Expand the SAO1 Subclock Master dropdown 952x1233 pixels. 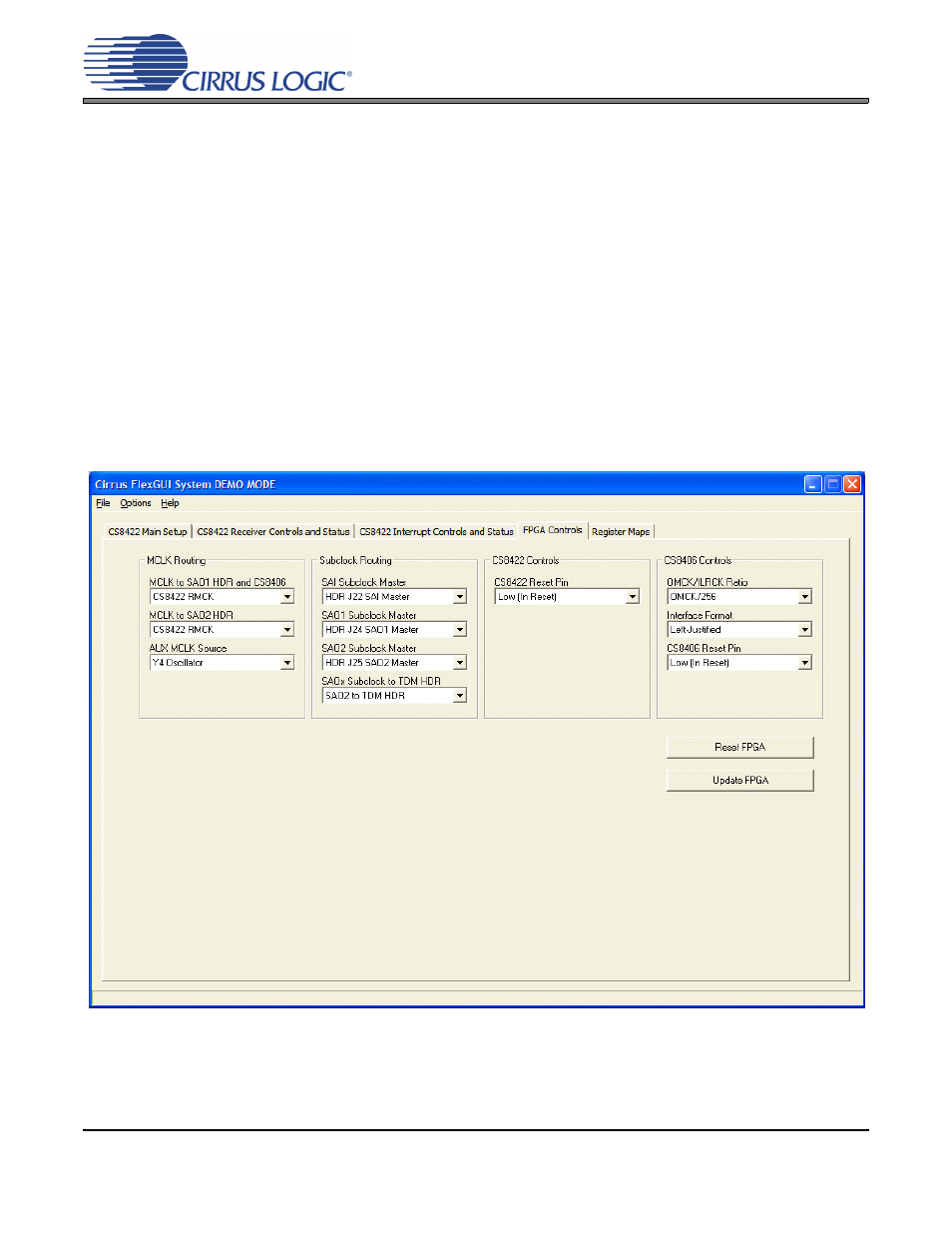(394, 629)
